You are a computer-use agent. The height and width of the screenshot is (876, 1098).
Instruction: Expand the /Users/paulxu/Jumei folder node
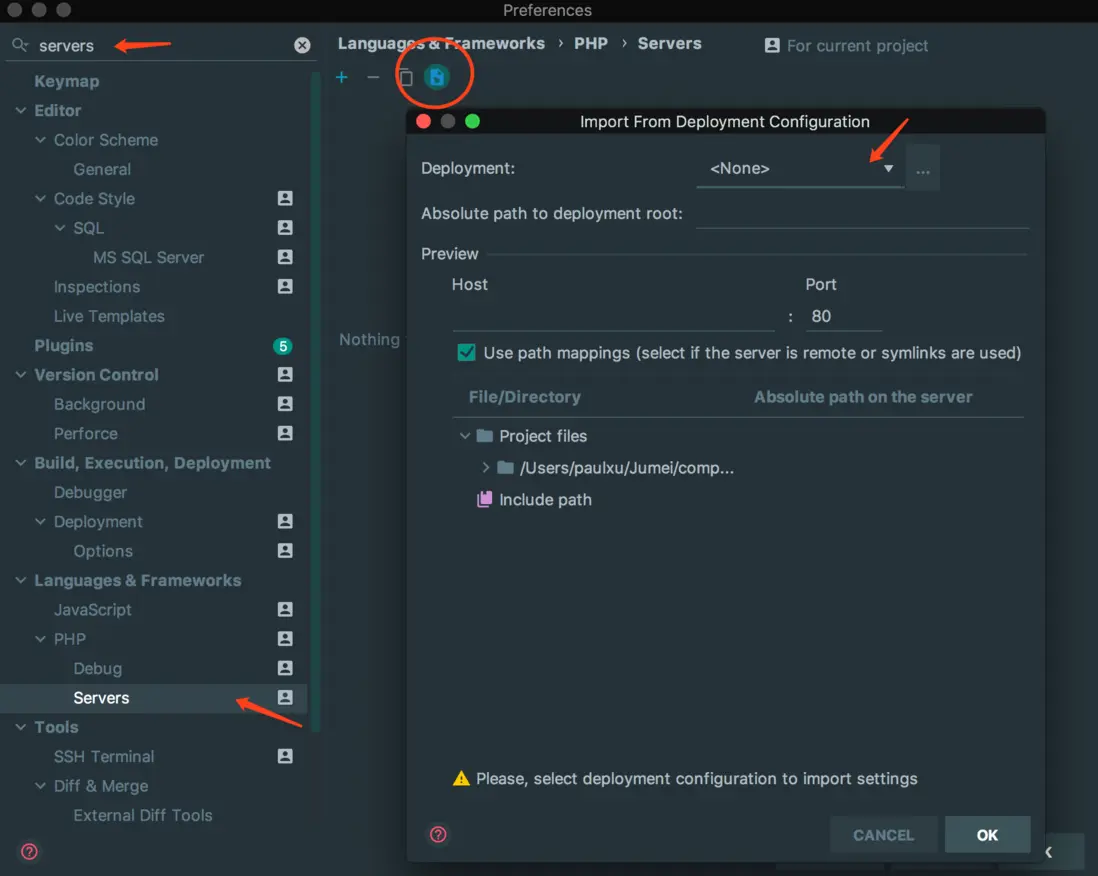(x=485, y=468)
